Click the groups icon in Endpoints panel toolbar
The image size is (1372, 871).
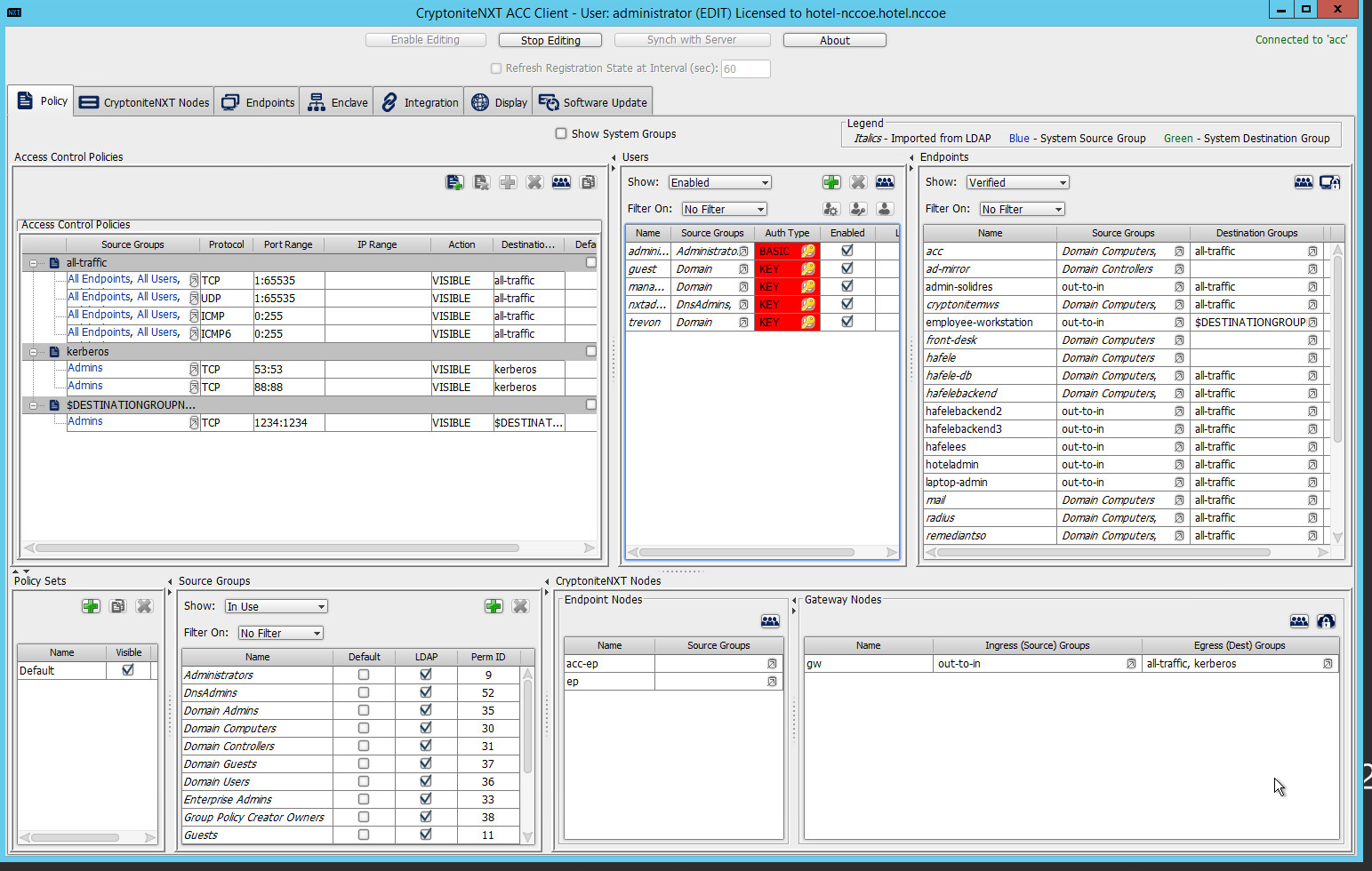[x=1304, y=182]
